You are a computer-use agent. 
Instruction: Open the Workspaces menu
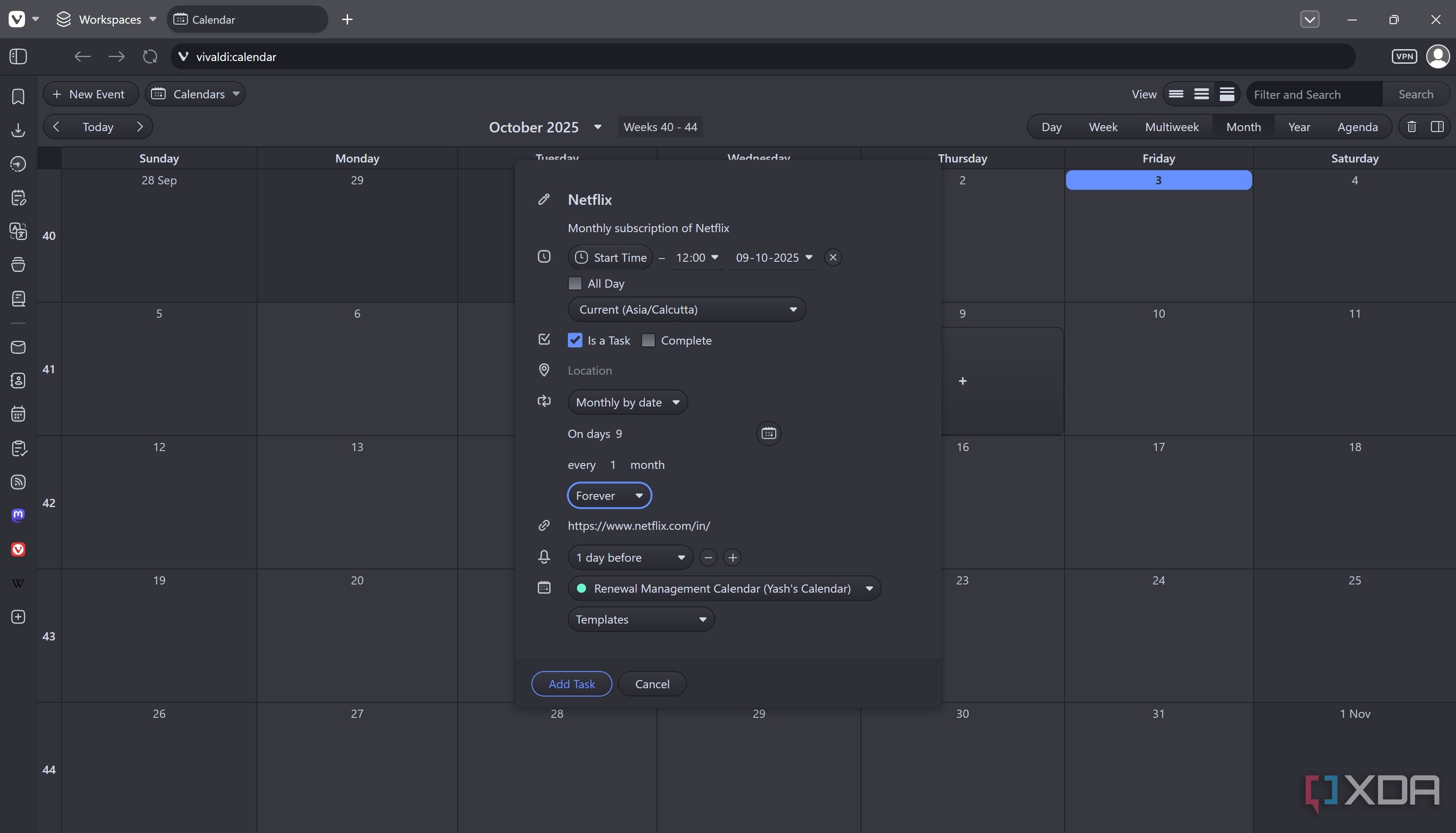click(x=106, y=20)
